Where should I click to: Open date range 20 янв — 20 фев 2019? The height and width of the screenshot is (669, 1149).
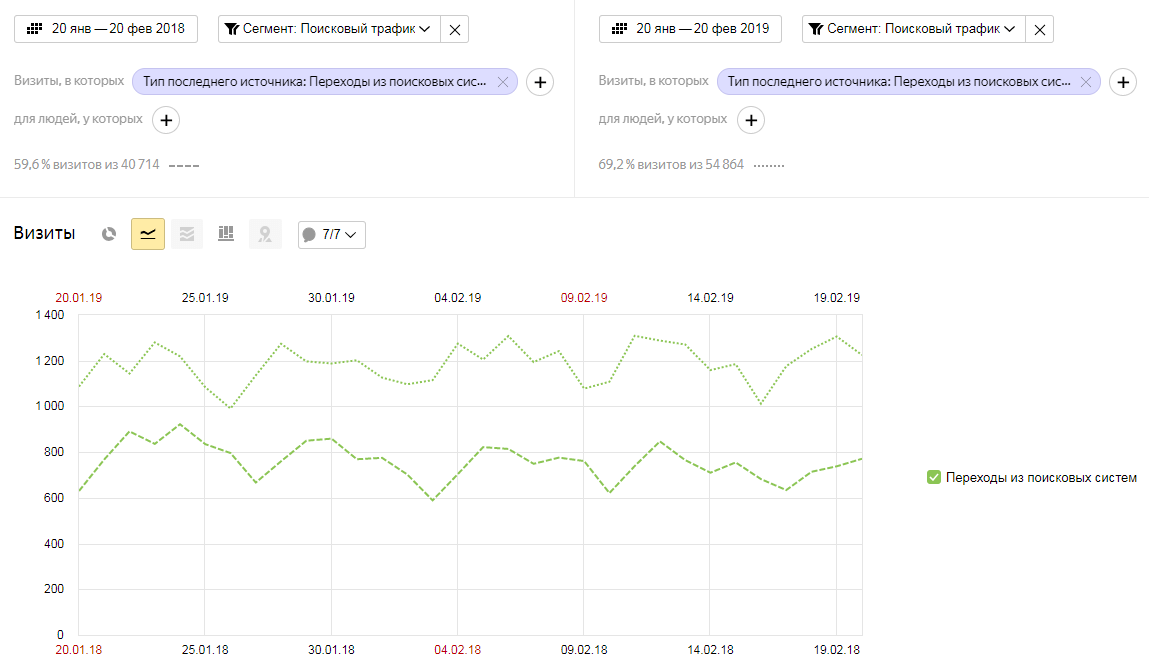click(690, 29)
